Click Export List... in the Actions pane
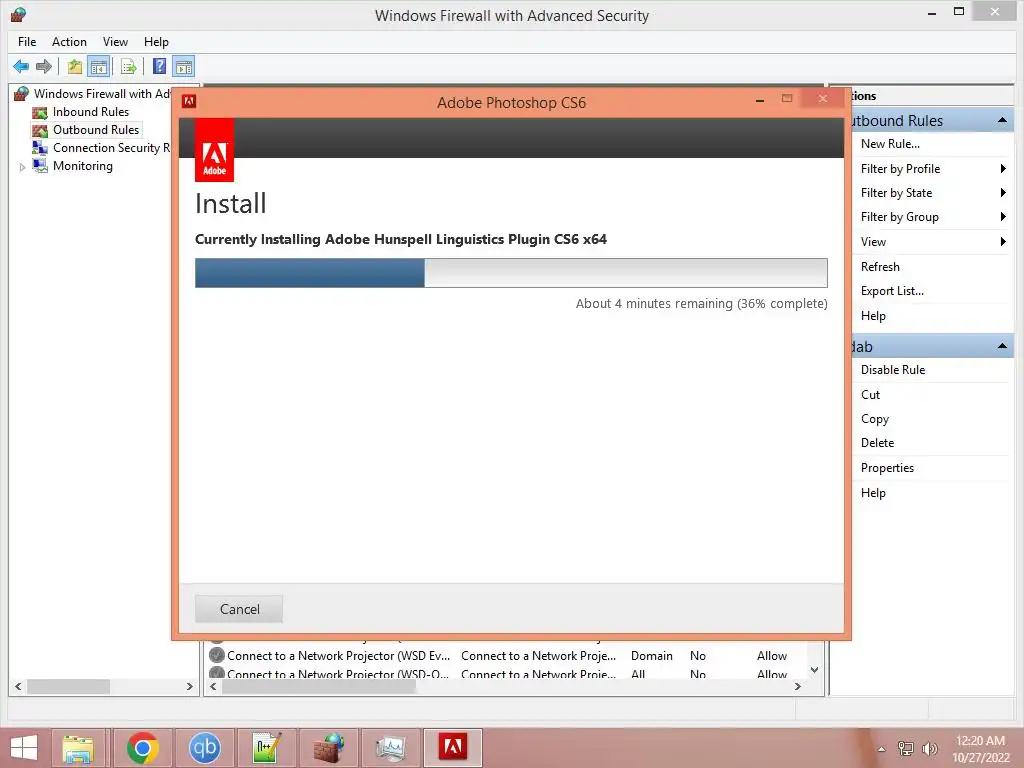Viewport: 1024px width, 768px height. tap(892, 291)
